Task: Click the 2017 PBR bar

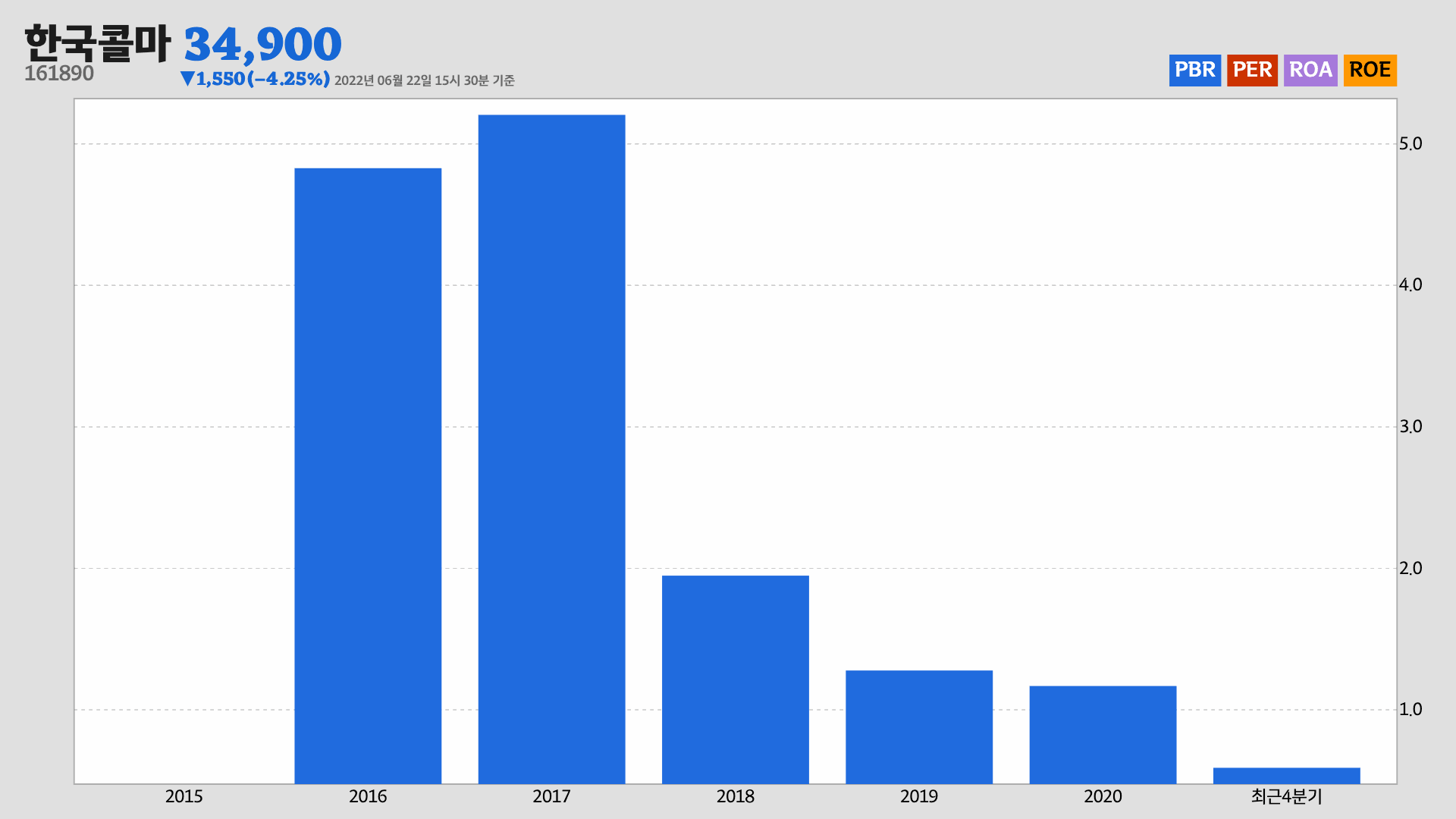Action: click(x=551, y=449)
